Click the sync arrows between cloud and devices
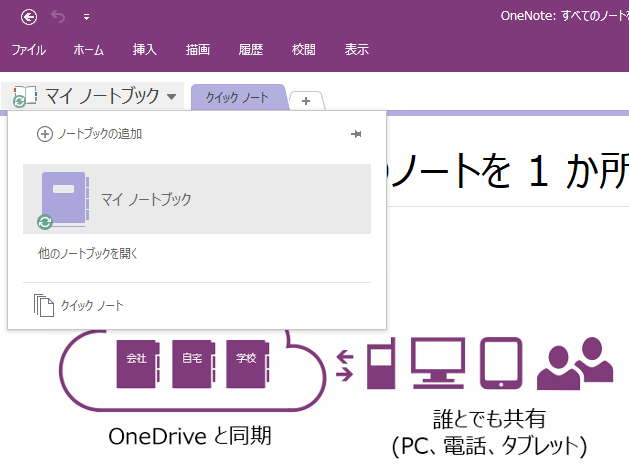 (345, 365)
